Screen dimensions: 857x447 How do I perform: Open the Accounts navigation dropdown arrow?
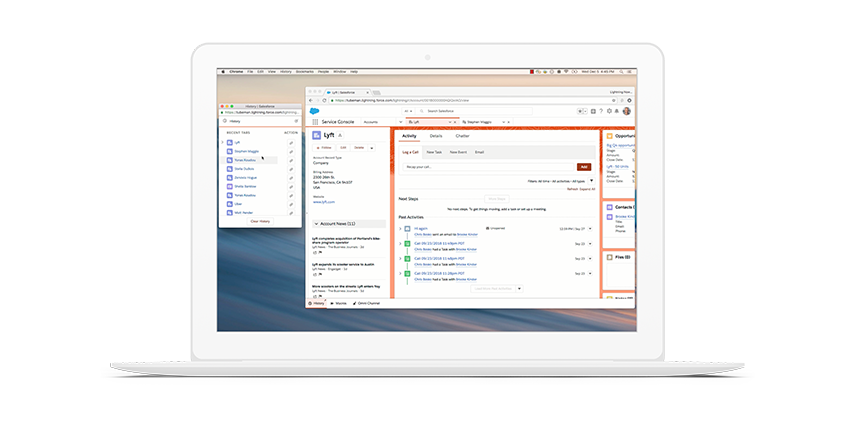click(x=400, y=122)
